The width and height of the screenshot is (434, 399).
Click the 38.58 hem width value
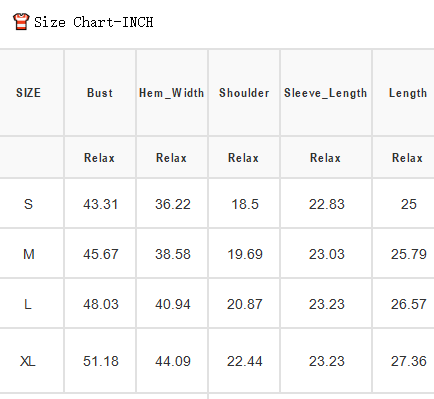[x=173, y=254]
